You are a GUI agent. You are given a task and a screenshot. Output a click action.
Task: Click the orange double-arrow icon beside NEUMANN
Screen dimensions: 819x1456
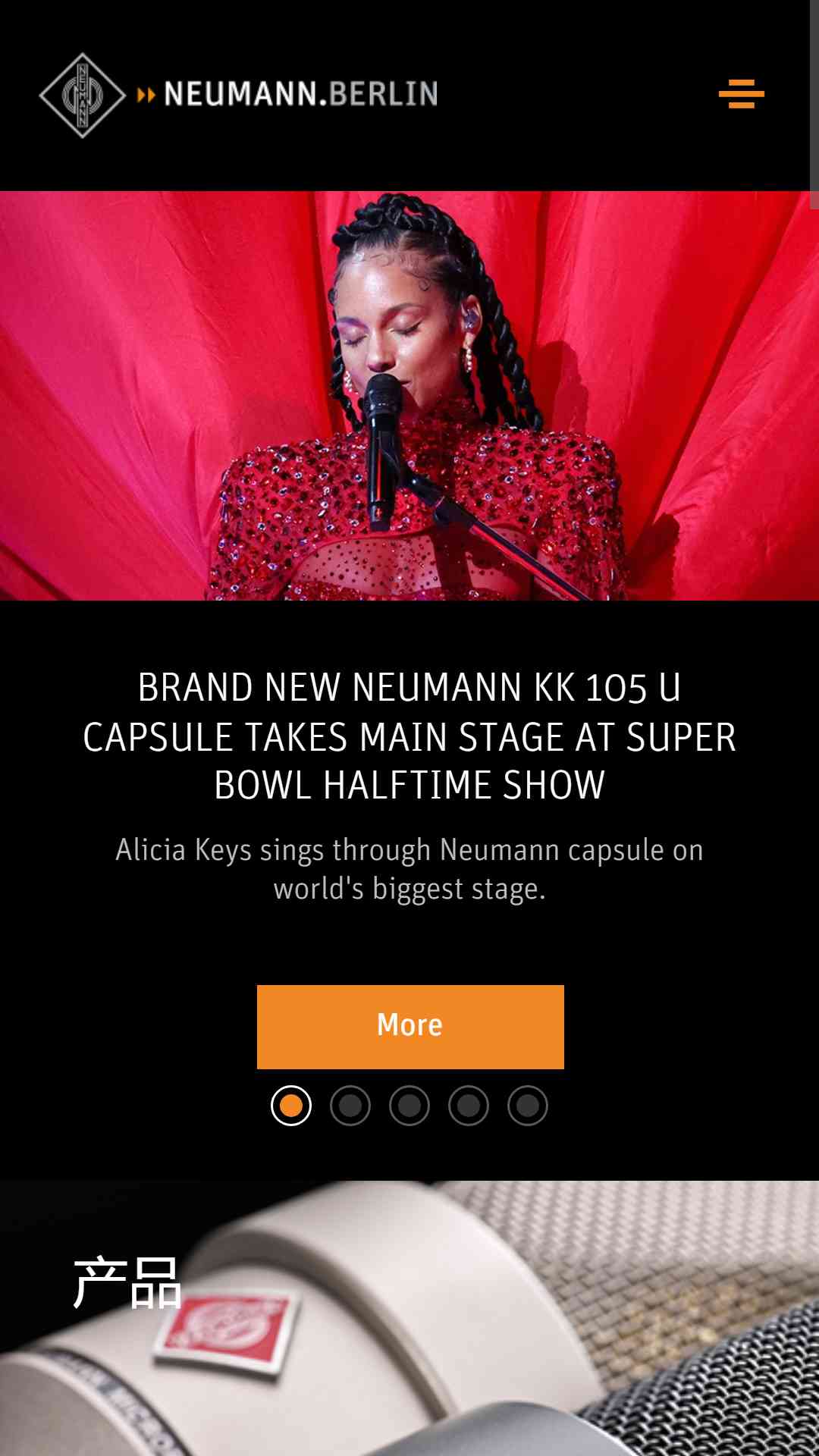146,95
